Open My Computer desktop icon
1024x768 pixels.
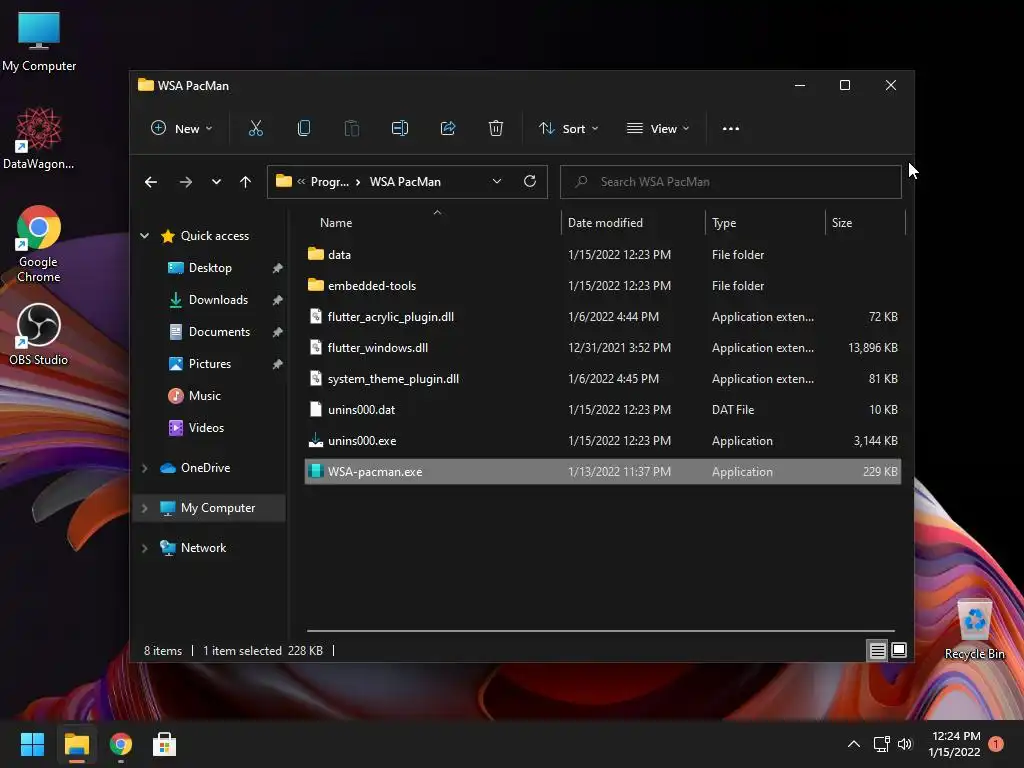[x=39, y=42]
